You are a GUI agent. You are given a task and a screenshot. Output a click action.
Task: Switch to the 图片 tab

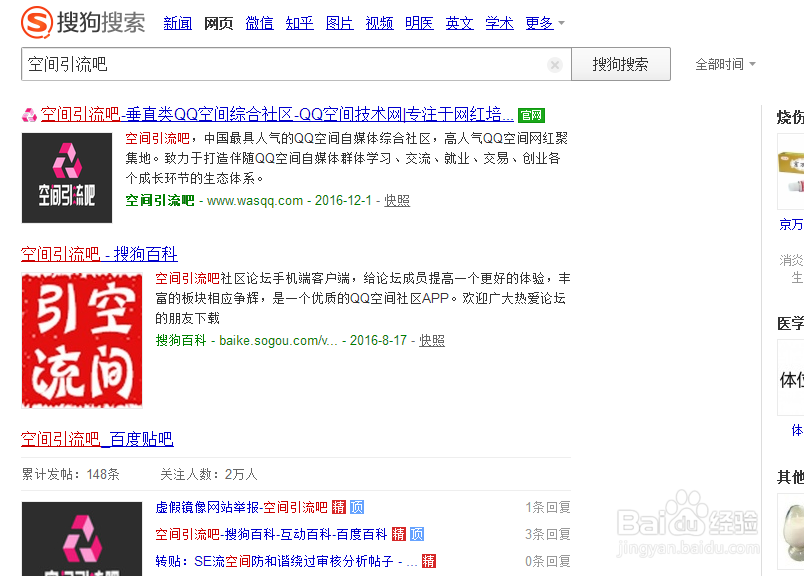339,23
